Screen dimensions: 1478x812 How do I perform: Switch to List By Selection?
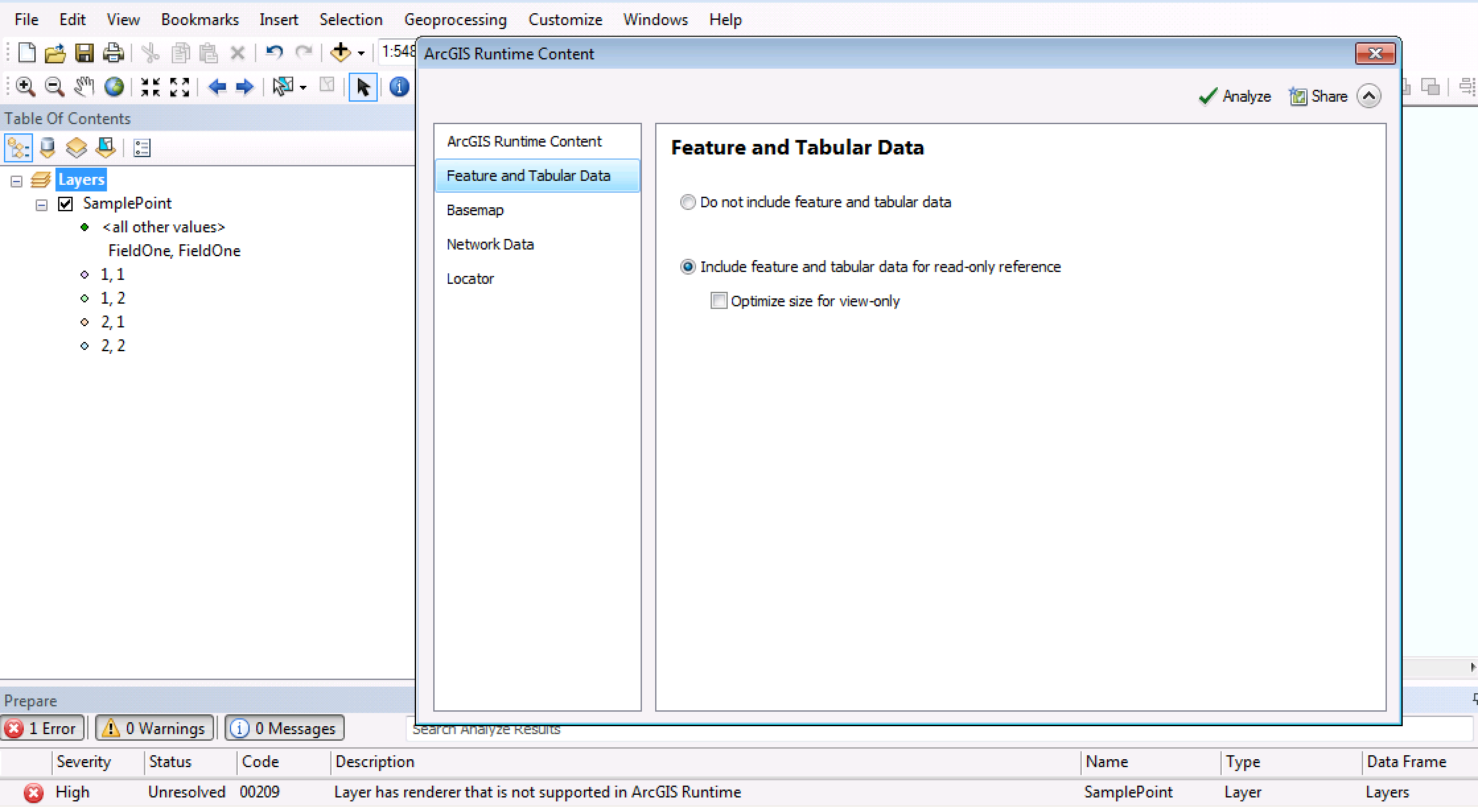click(x=106, y=147)
